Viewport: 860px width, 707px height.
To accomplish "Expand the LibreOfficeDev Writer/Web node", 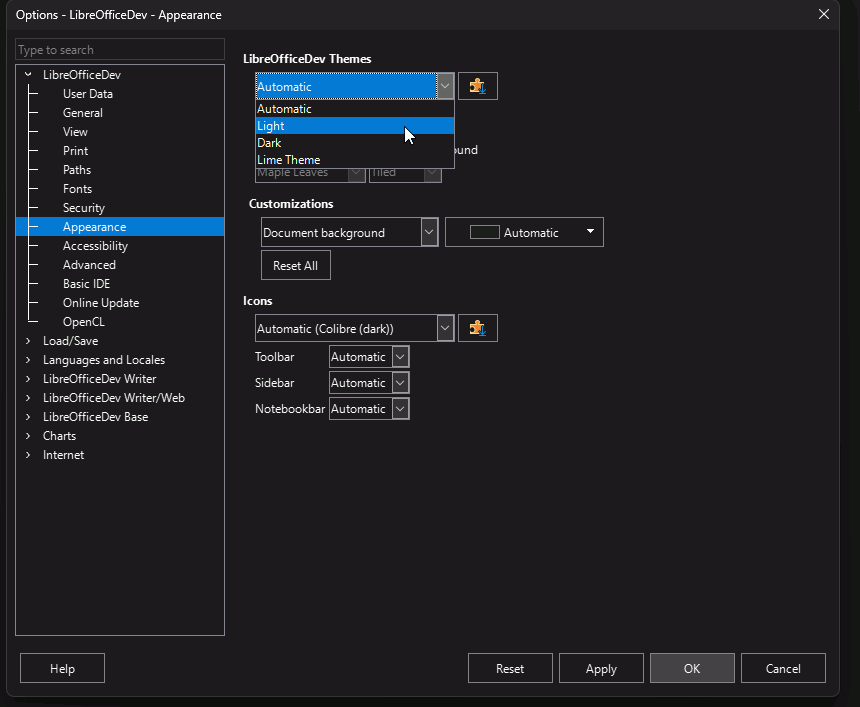I will click(x=29, y=398).
